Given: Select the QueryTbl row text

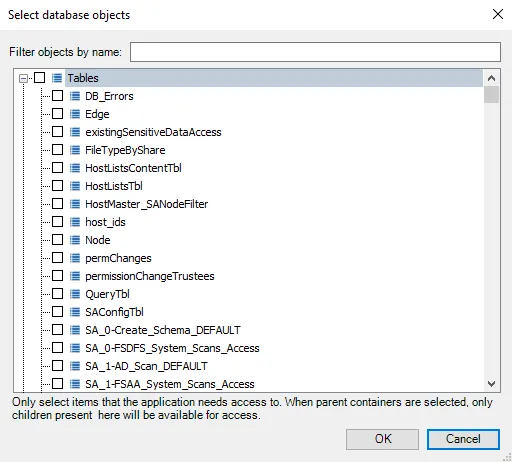Looking at the screenshot, I should pos(107,294).
